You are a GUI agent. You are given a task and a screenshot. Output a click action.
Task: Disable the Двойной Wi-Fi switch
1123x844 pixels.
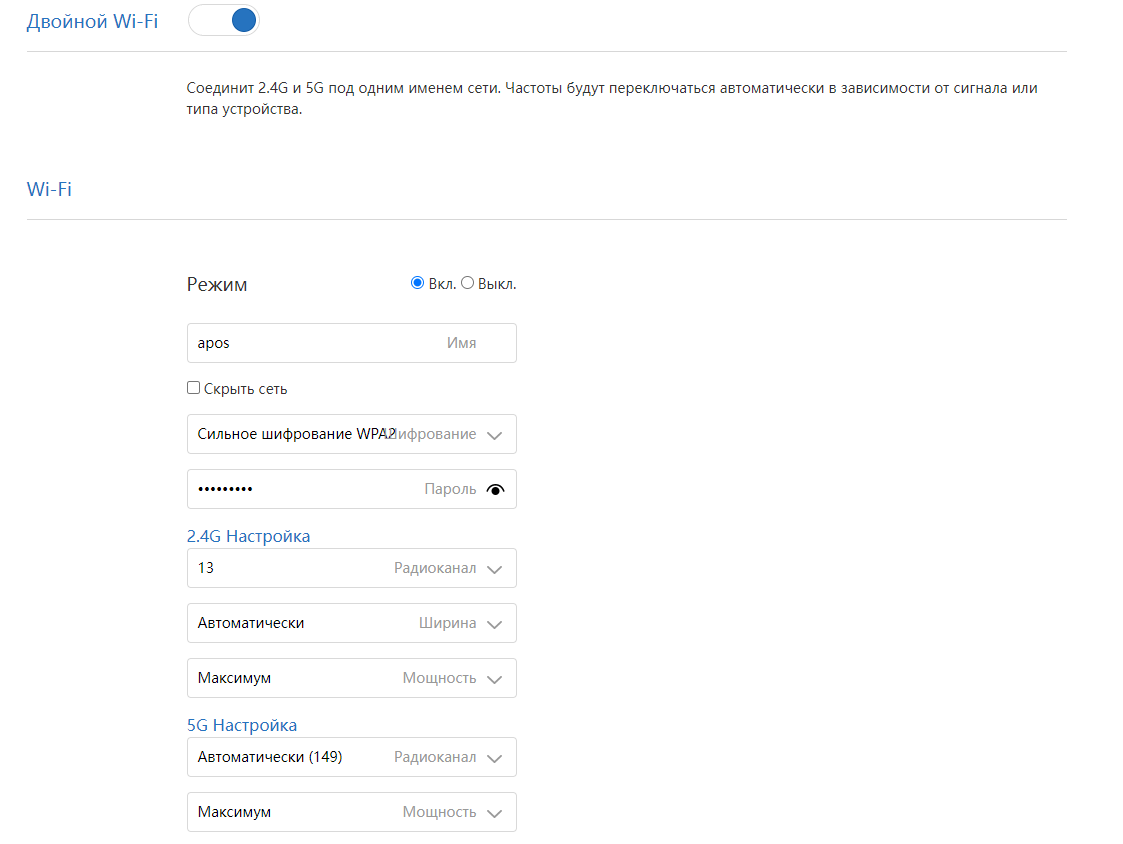pos(224,21)
